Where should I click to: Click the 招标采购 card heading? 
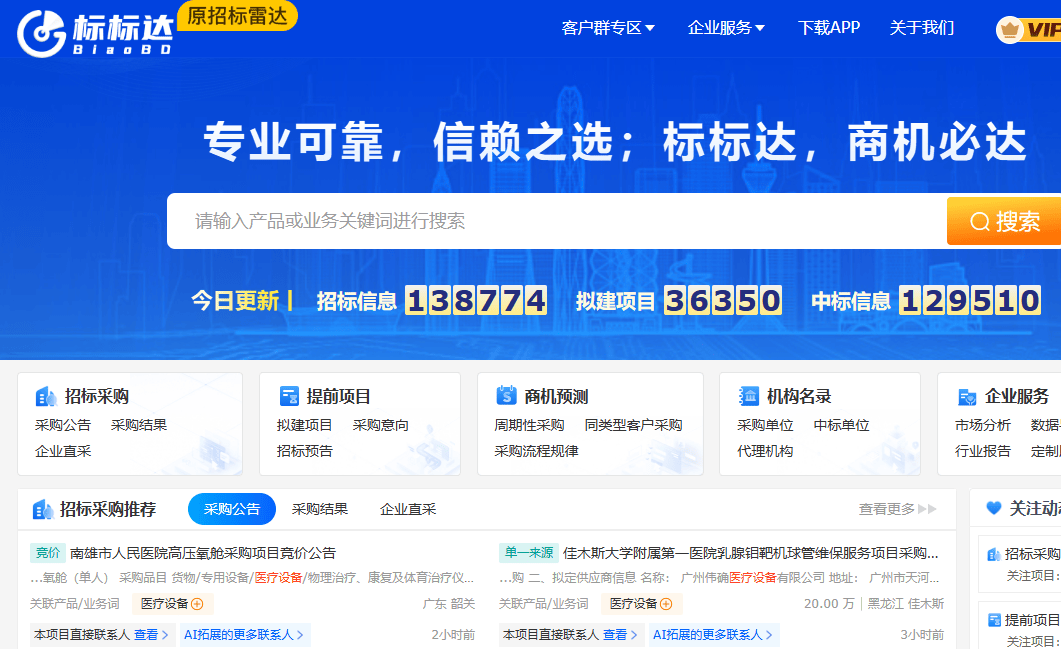[x=97, y=397]
